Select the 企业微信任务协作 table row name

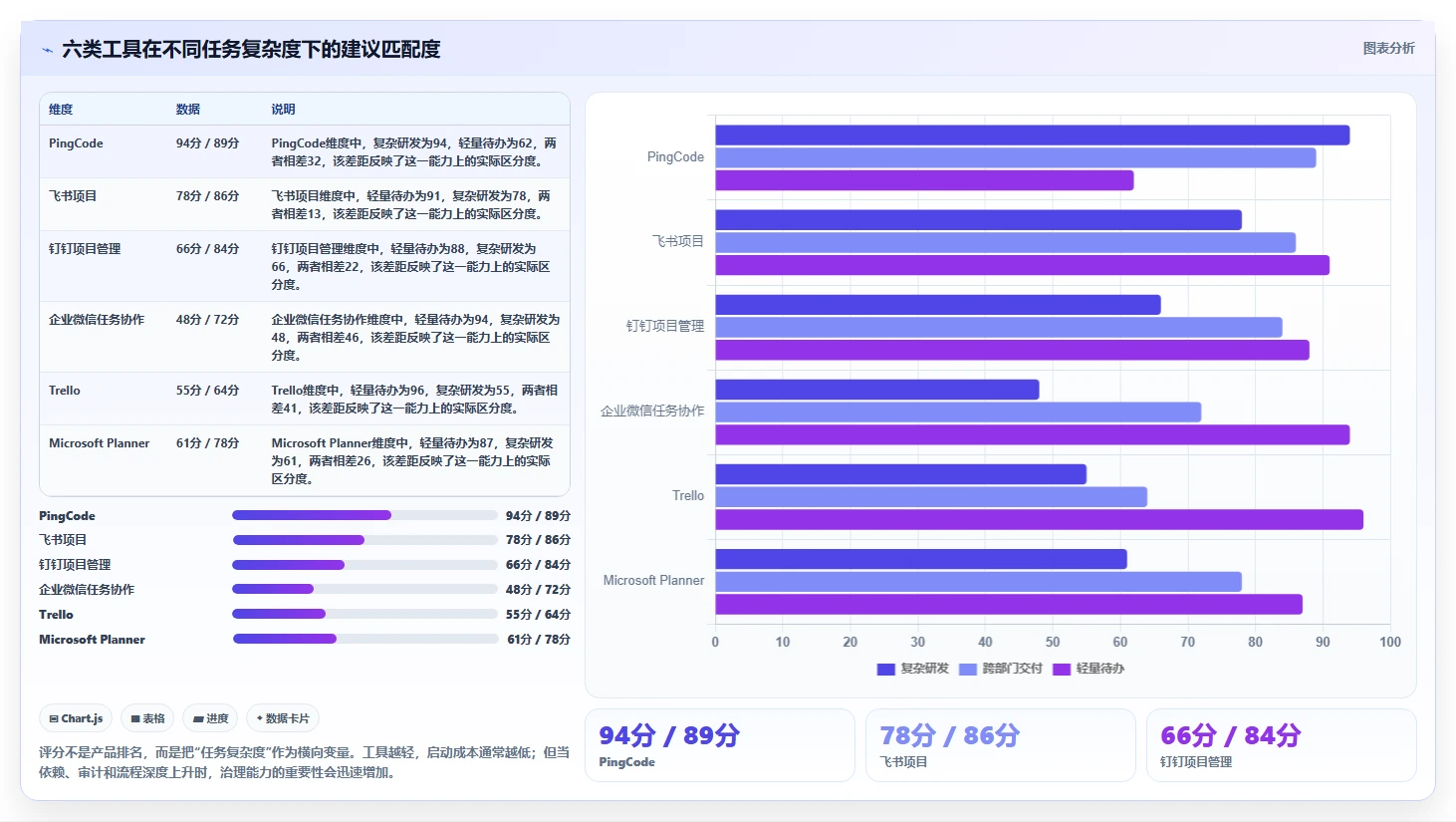pyautogui.click(x=97, y=320)
